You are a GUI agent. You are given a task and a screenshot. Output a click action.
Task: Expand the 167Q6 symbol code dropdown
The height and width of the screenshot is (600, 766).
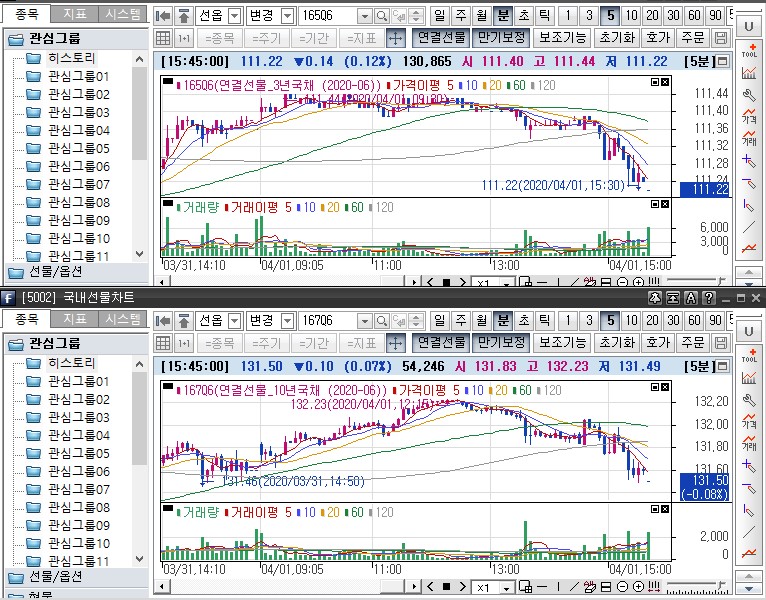coord(362,321)
